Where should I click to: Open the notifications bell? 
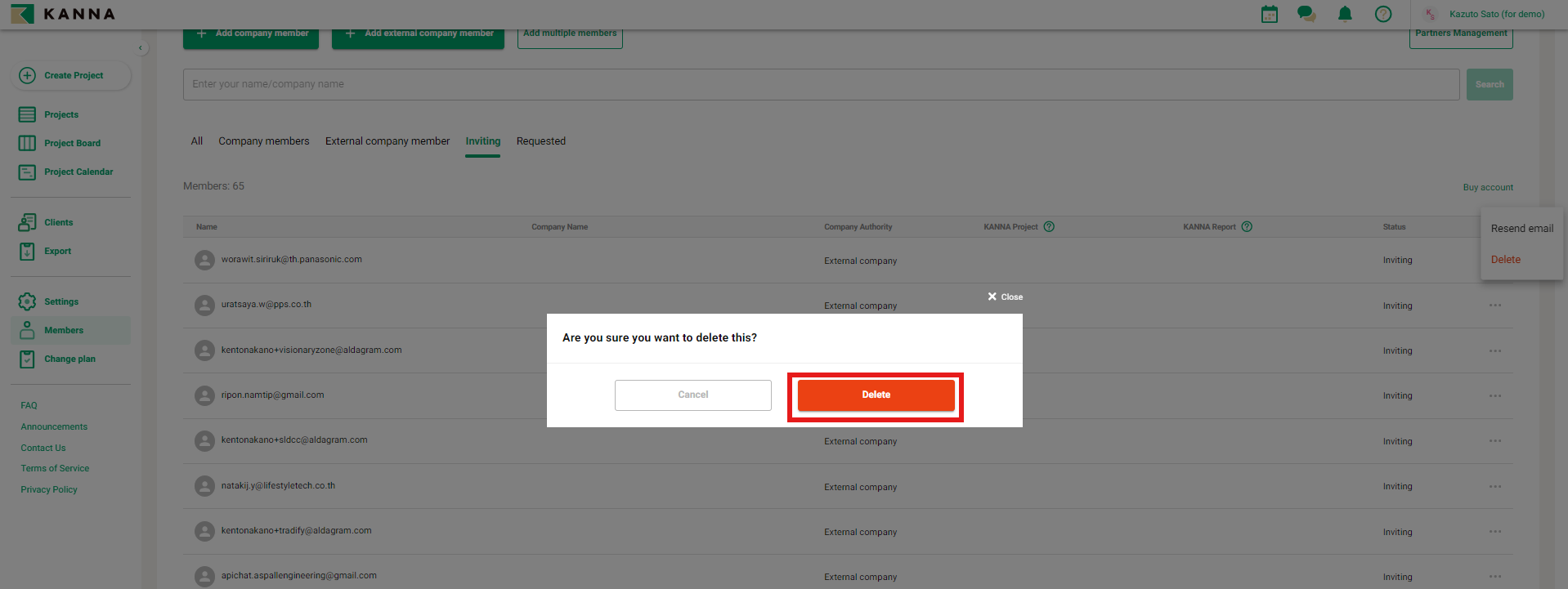[1345, 14]
